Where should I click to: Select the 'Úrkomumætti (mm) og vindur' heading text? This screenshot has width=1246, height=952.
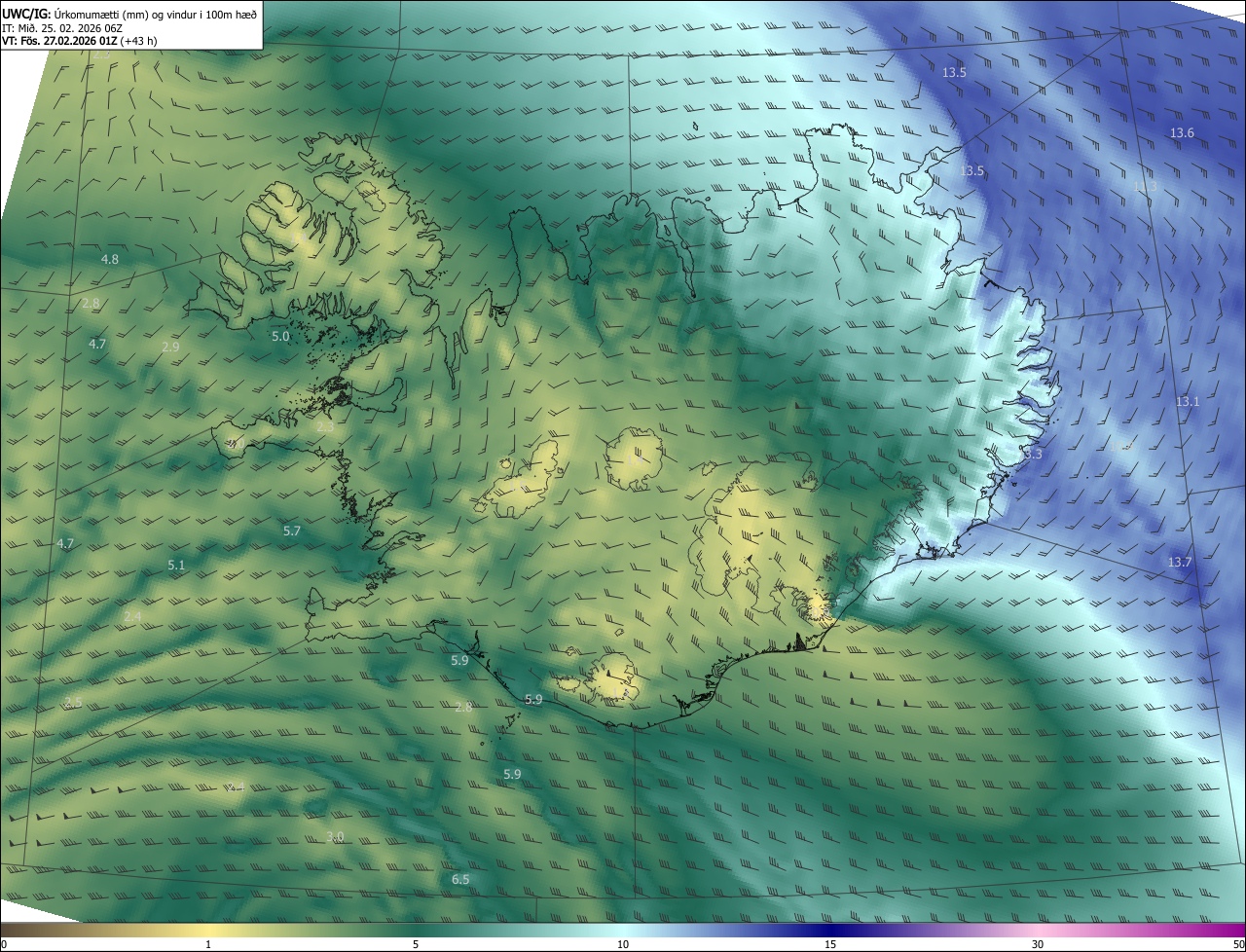tap(126, 14)
